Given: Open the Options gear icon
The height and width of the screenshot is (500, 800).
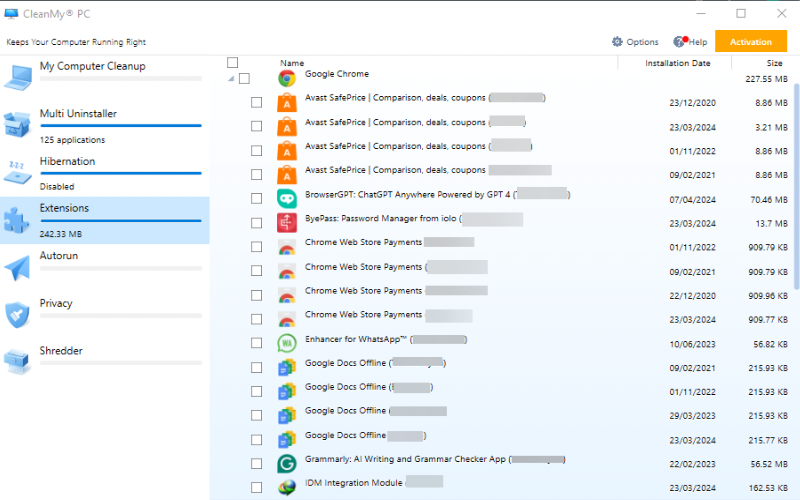Looking at the screenshot, I should click(x=617, y=42).
